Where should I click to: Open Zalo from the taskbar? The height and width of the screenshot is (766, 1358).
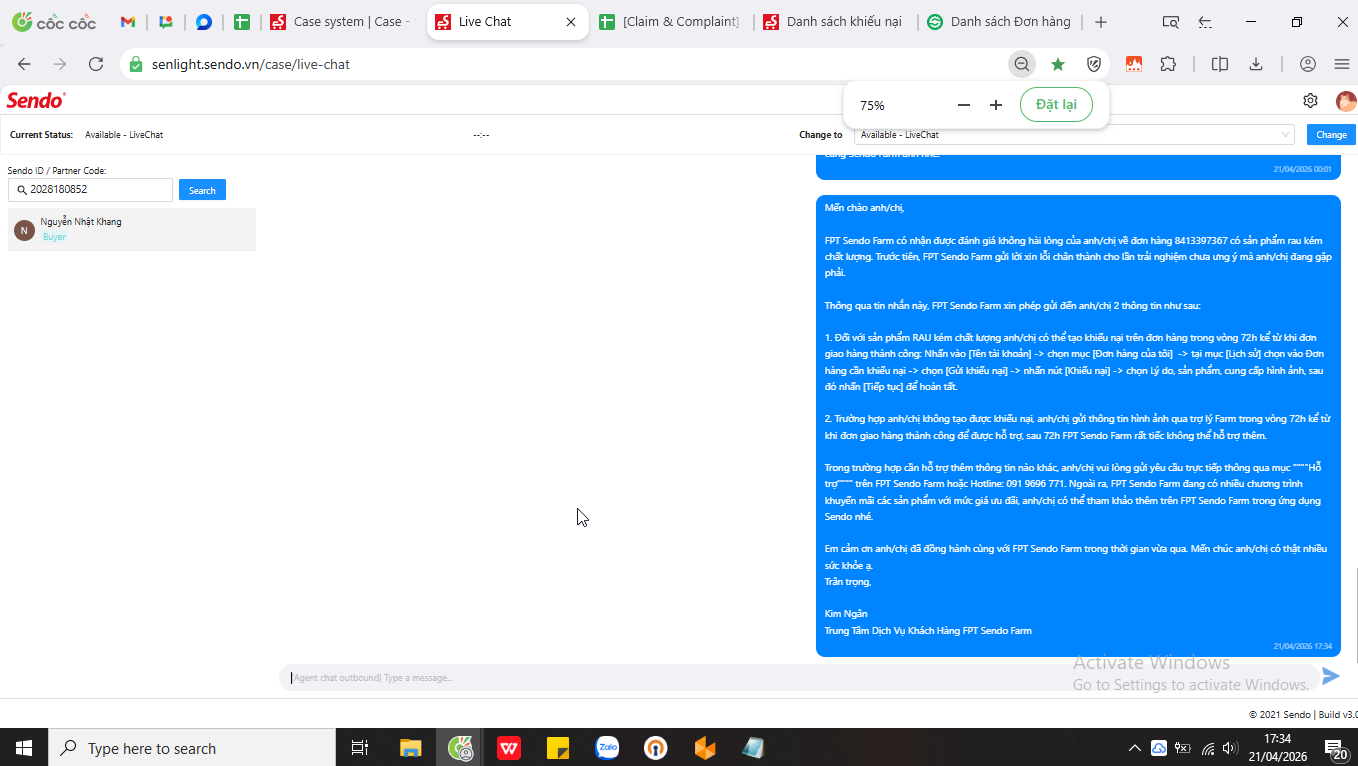click(607, 748)
